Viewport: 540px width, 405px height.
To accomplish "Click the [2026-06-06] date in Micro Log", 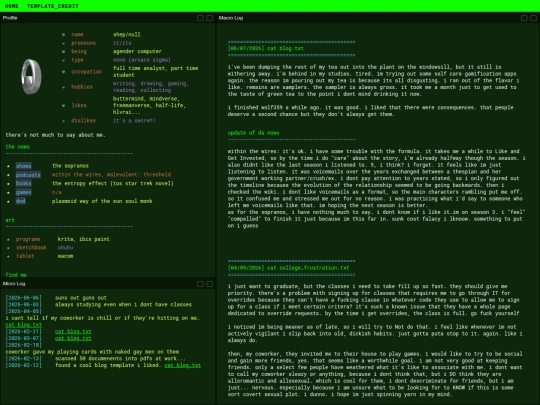I will click(x=23, y=298).
